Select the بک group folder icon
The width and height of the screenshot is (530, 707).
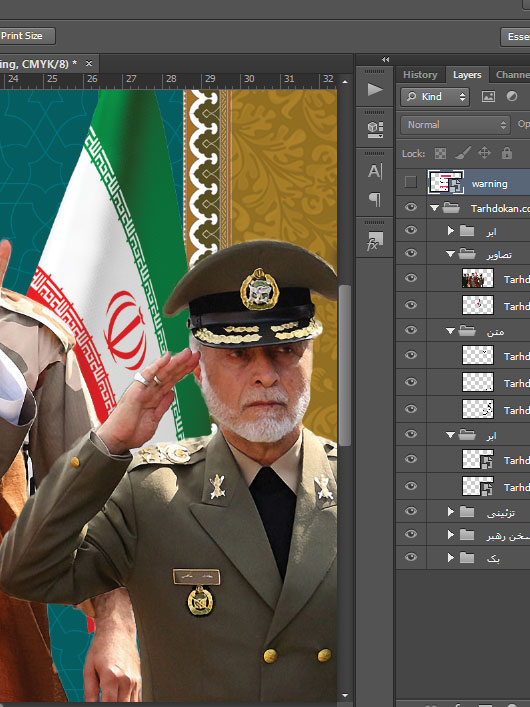tap(467, 558)
